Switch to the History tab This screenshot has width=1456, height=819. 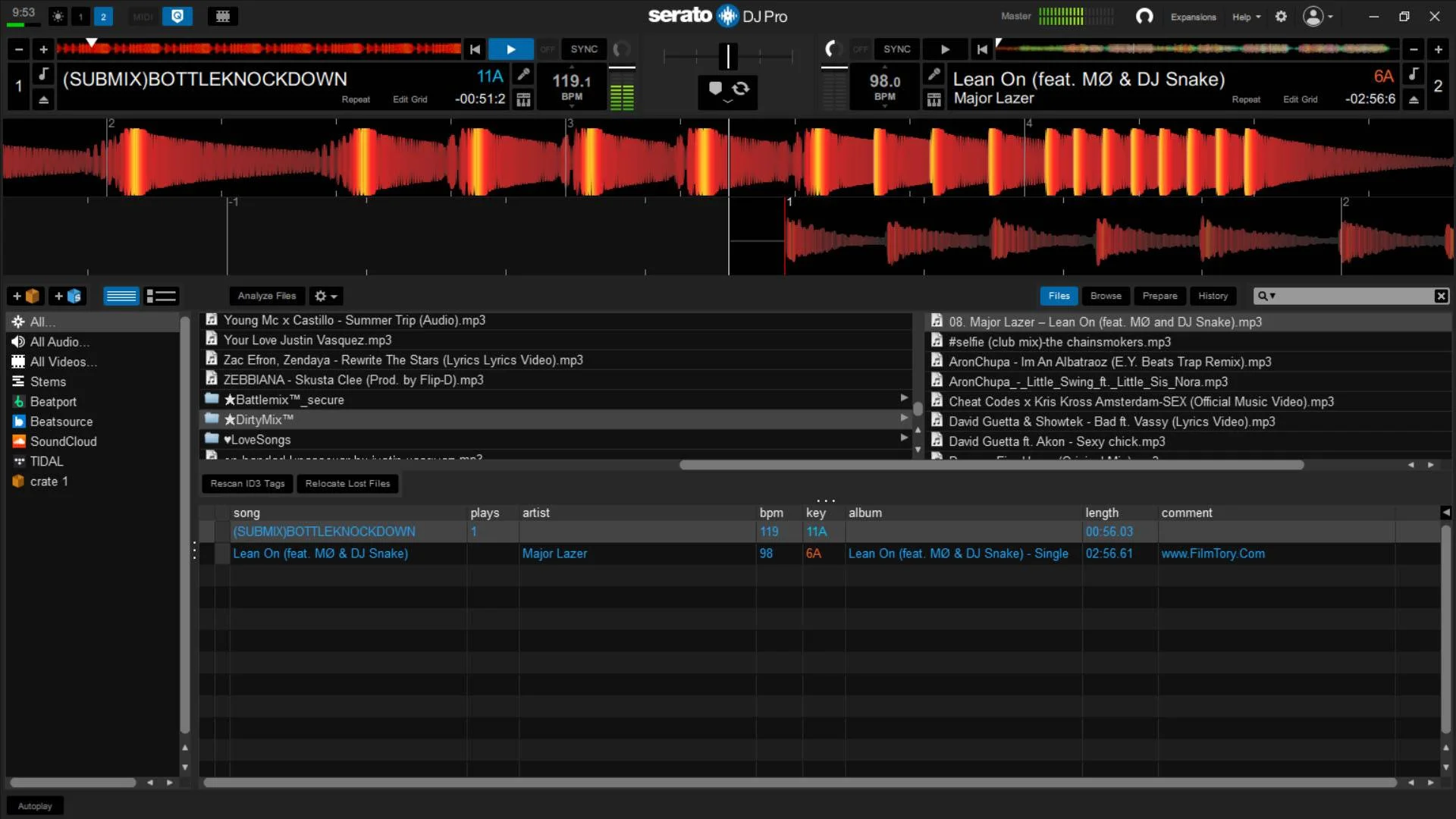tap(1213, 296)
